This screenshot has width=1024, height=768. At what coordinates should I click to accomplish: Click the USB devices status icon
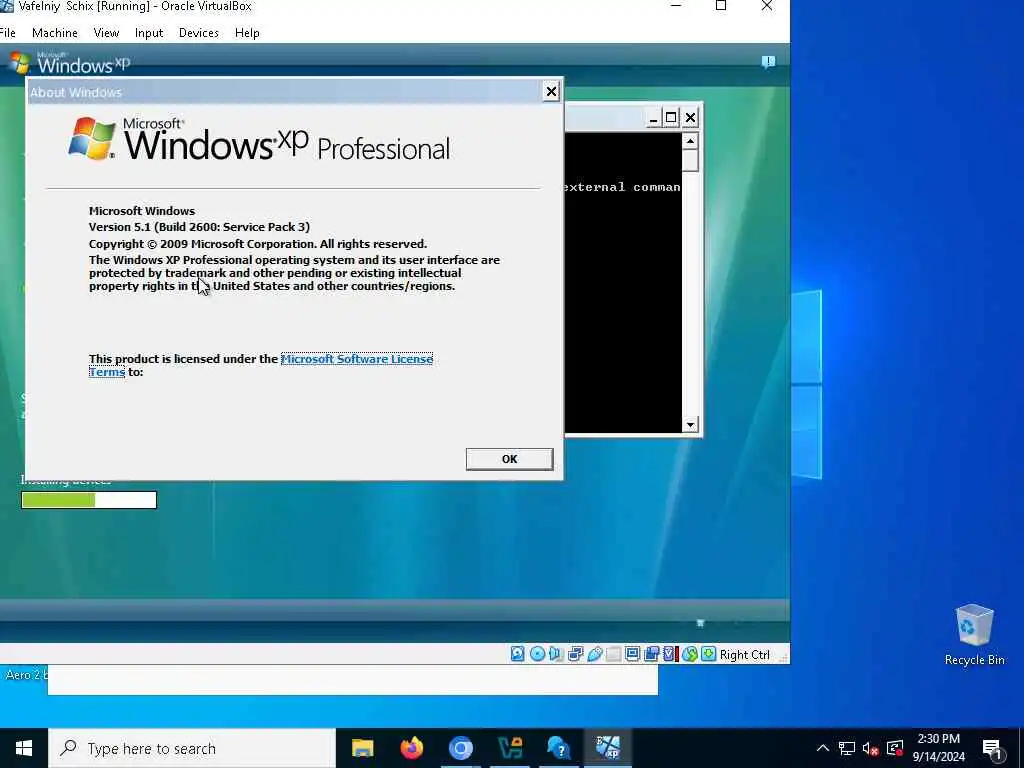click(x=594, y=654)
